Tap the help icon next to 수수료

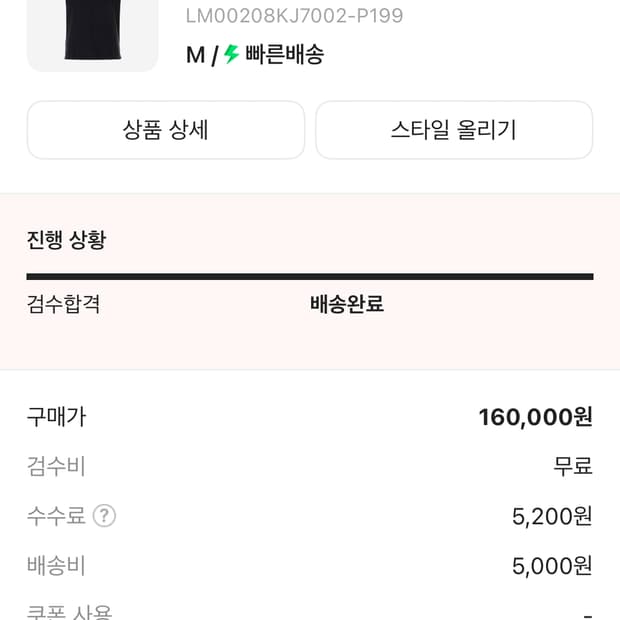(x=105, y=516)
